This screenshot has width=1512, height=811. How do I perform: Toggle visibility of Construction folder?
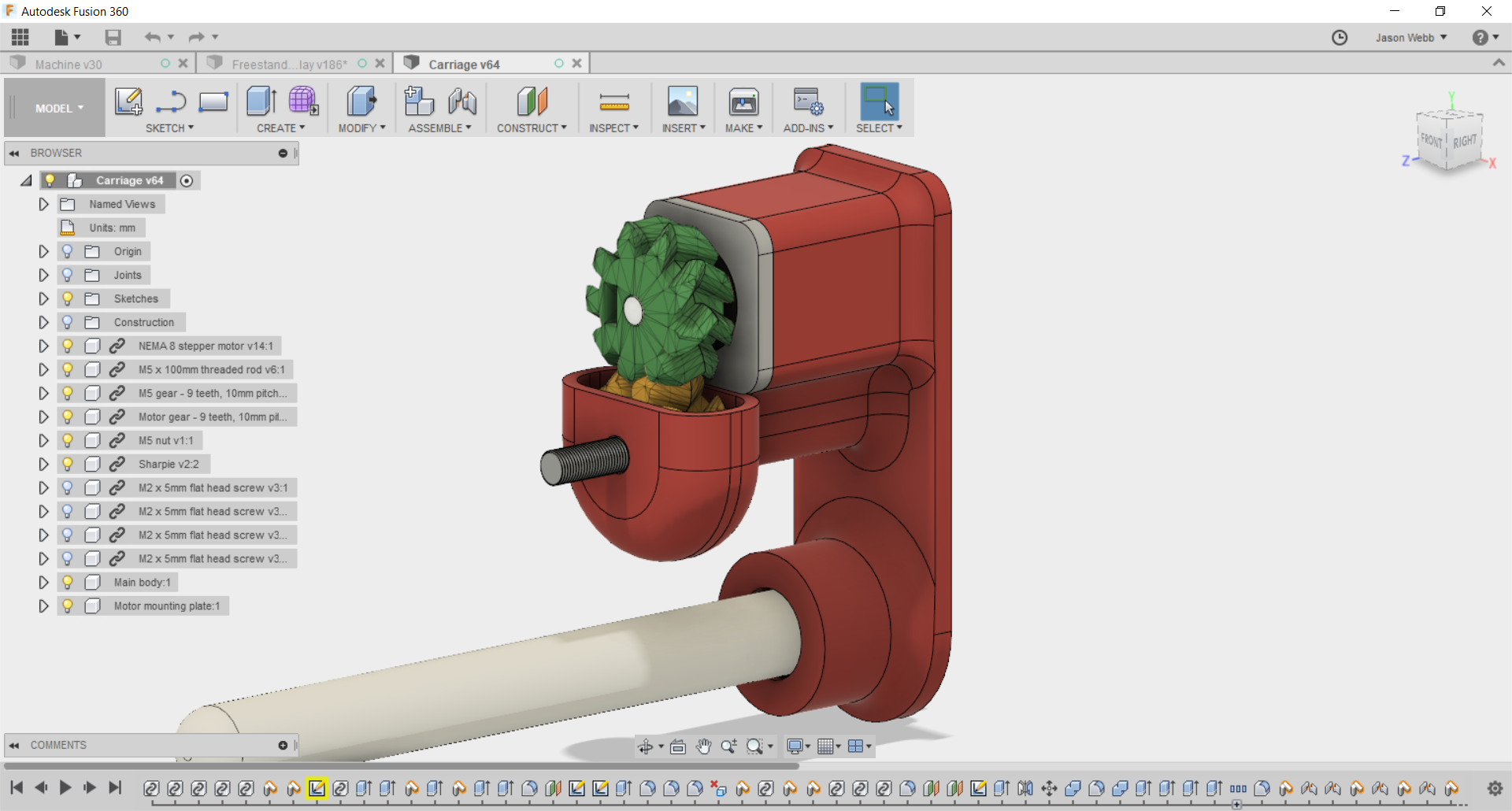pyautogui.click(x=68, y=322)
